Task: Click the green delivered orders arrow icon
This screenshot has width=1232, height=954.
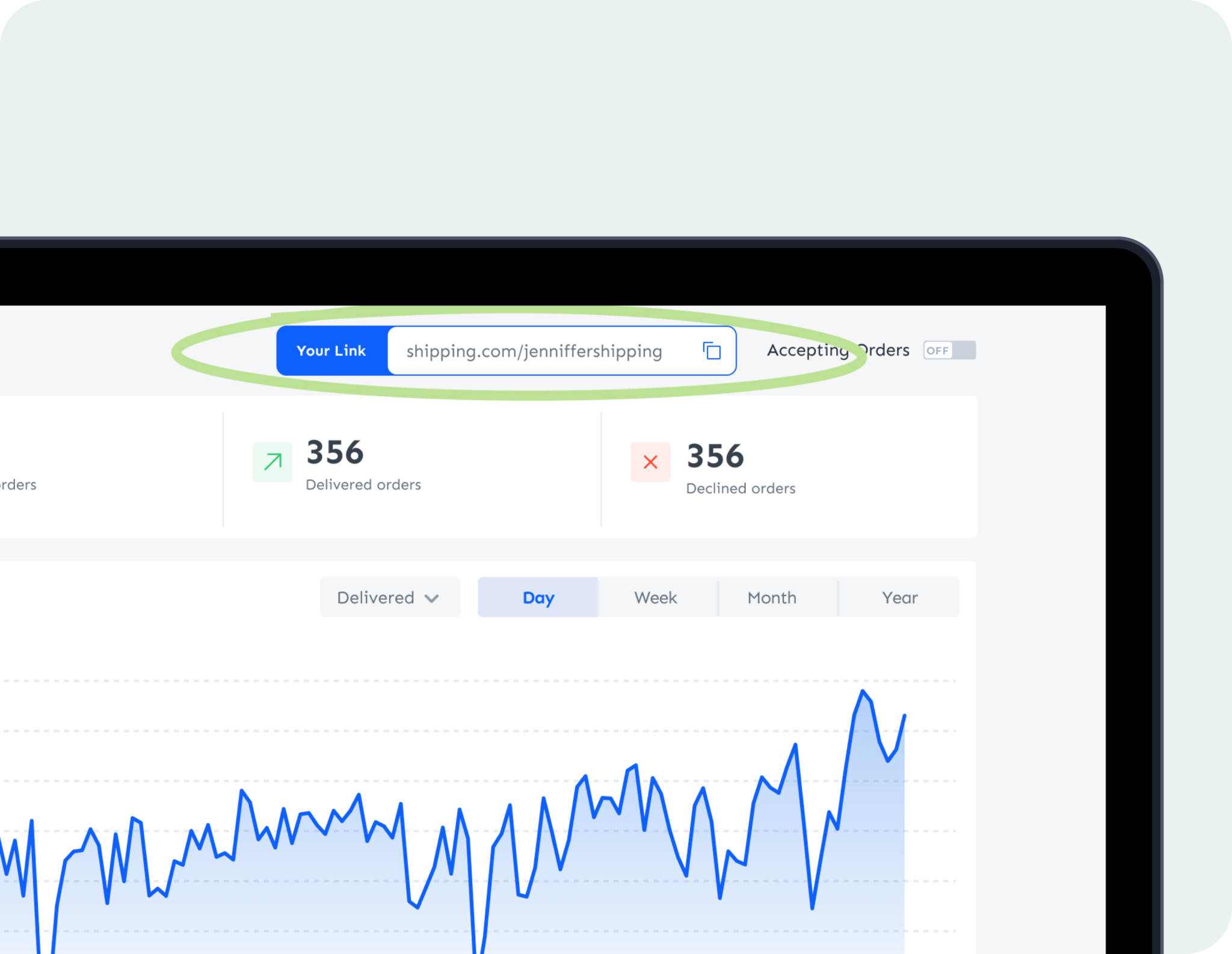Action: pos(273,462)
